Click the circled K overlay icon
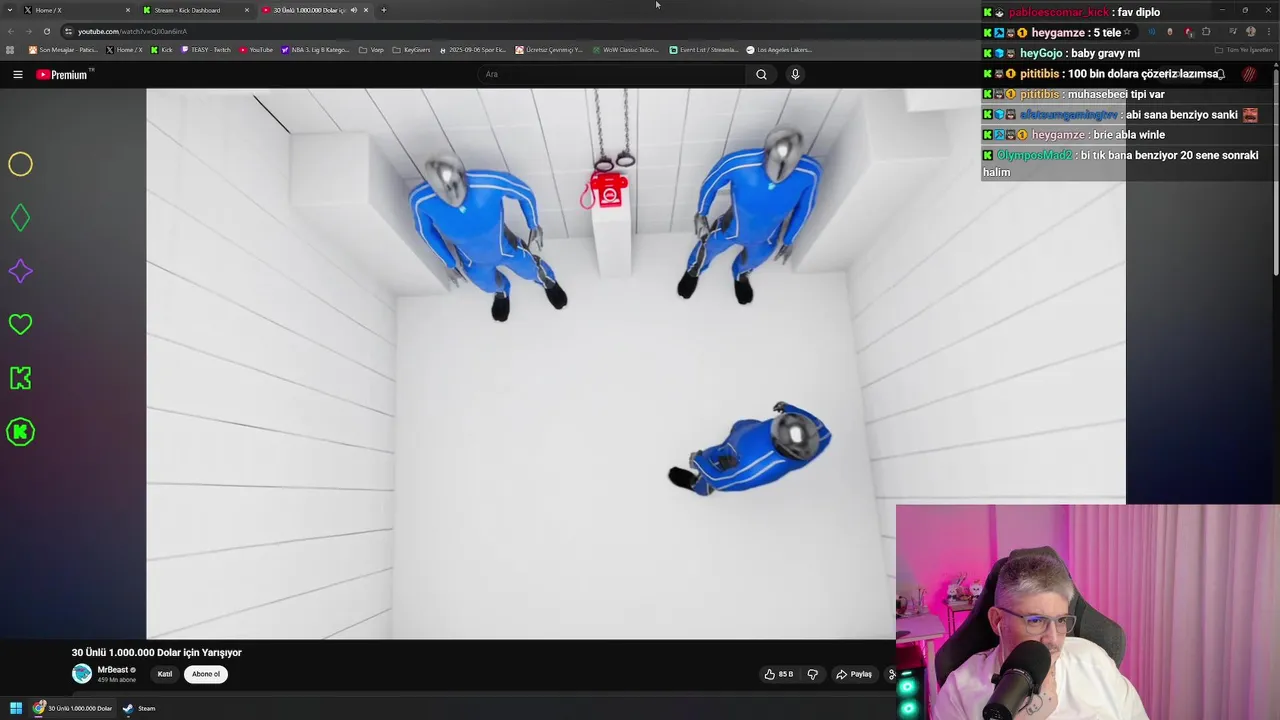 pyautogui.click(x=20, y=432)
